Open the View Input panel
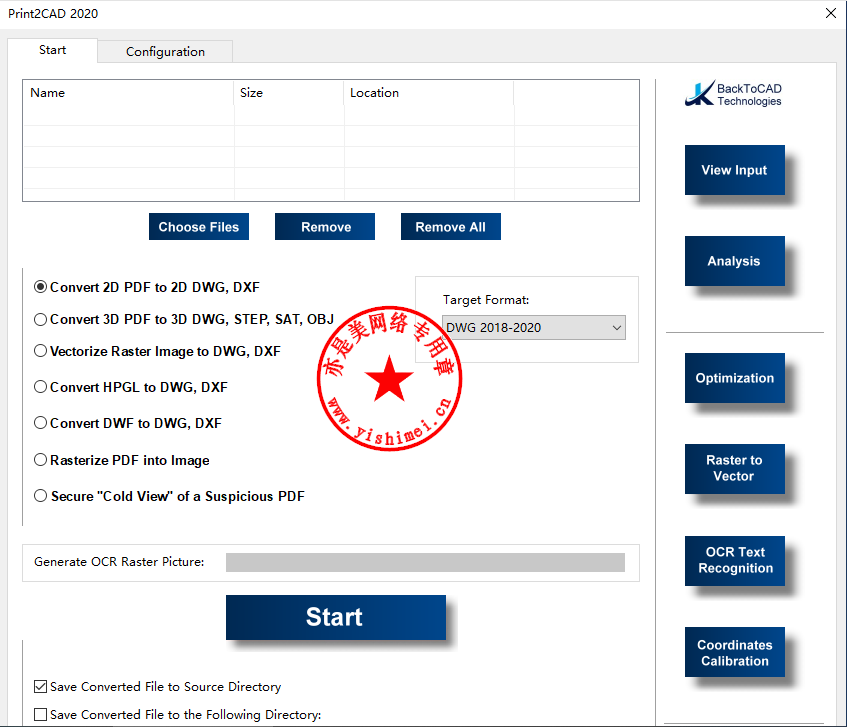The width and height of the screenshot is (847, 727). tap(735, 170)
